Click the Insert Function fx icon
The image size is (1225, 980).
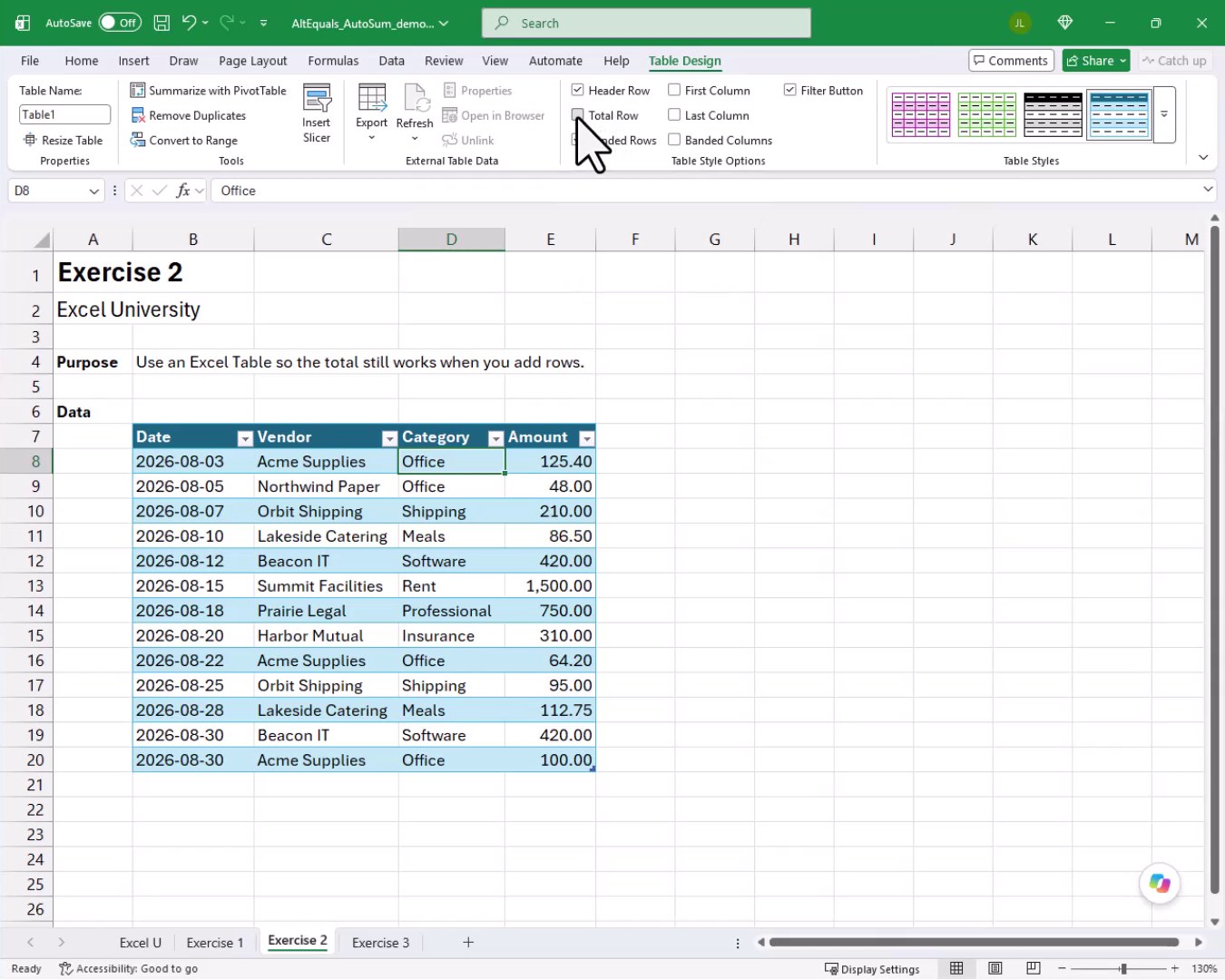[183, 191]
